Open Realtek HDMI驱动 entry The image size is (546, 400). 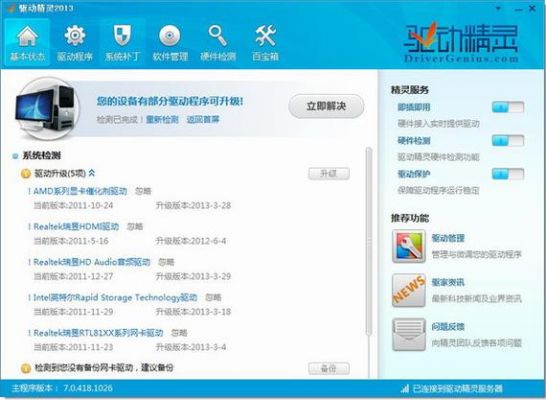(76, 227)
